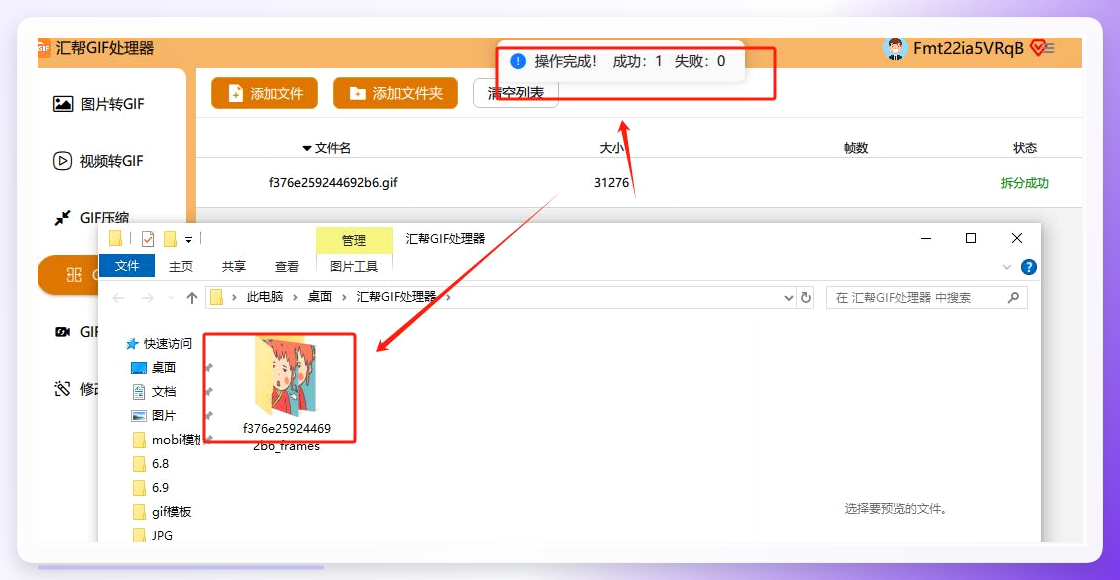Click the 帧数 column header
Screen dimensions: 1120x580
click(x=856, y=148)
